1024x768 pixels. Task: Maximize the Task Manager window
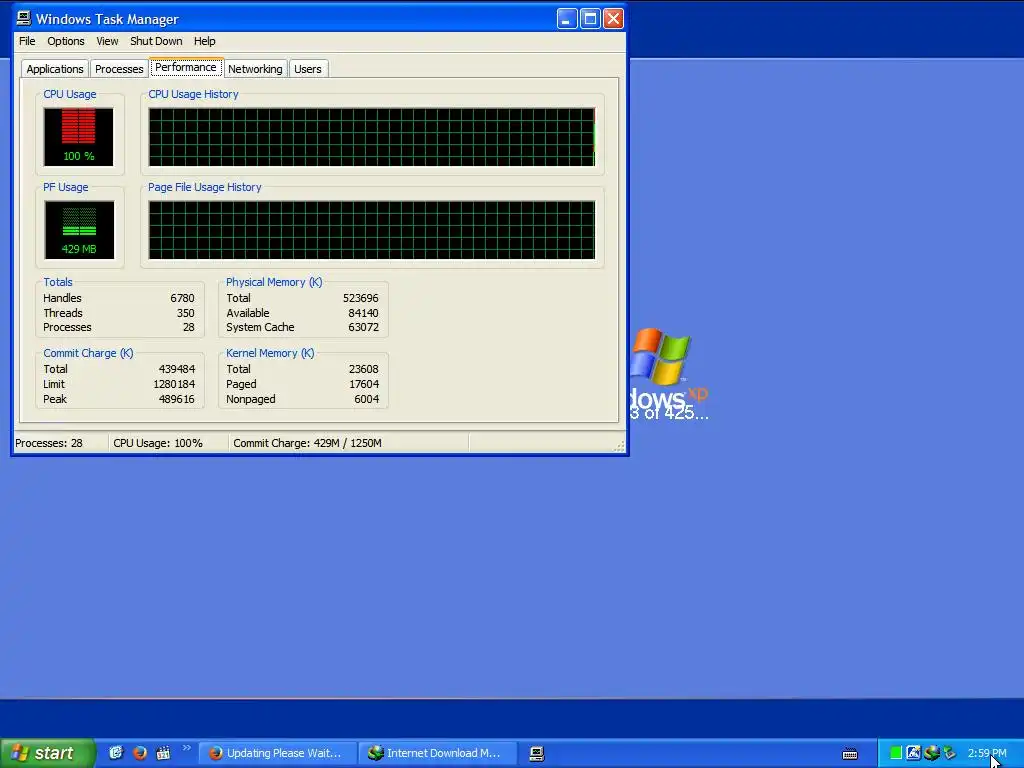click(x=590, y=18)
